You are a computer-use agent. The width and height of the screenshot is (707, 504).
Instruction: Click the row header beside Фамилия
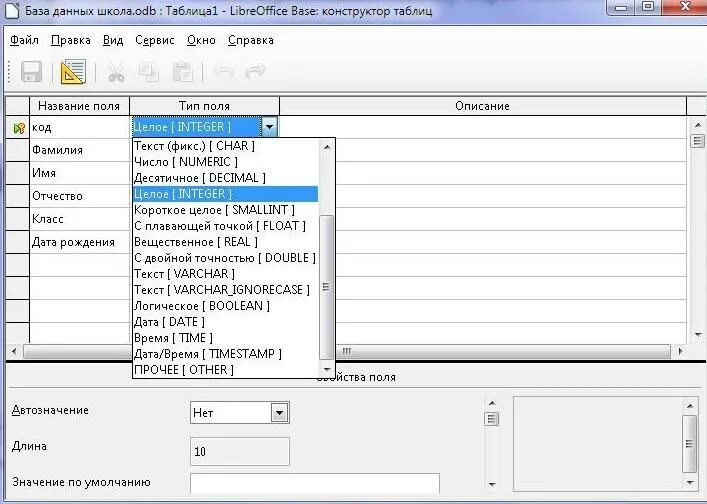coord(18,150)
